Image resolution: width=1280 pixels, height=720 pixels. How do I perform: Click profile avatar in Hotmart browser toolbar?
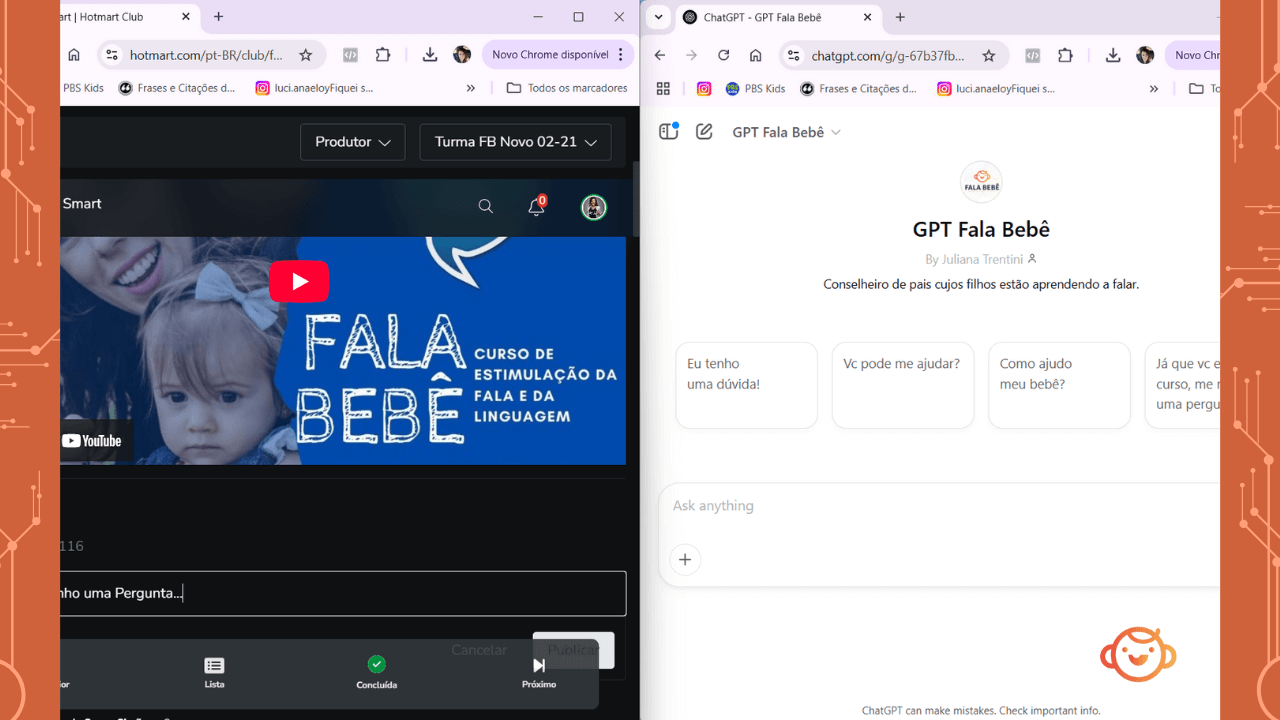click(462, 55)
